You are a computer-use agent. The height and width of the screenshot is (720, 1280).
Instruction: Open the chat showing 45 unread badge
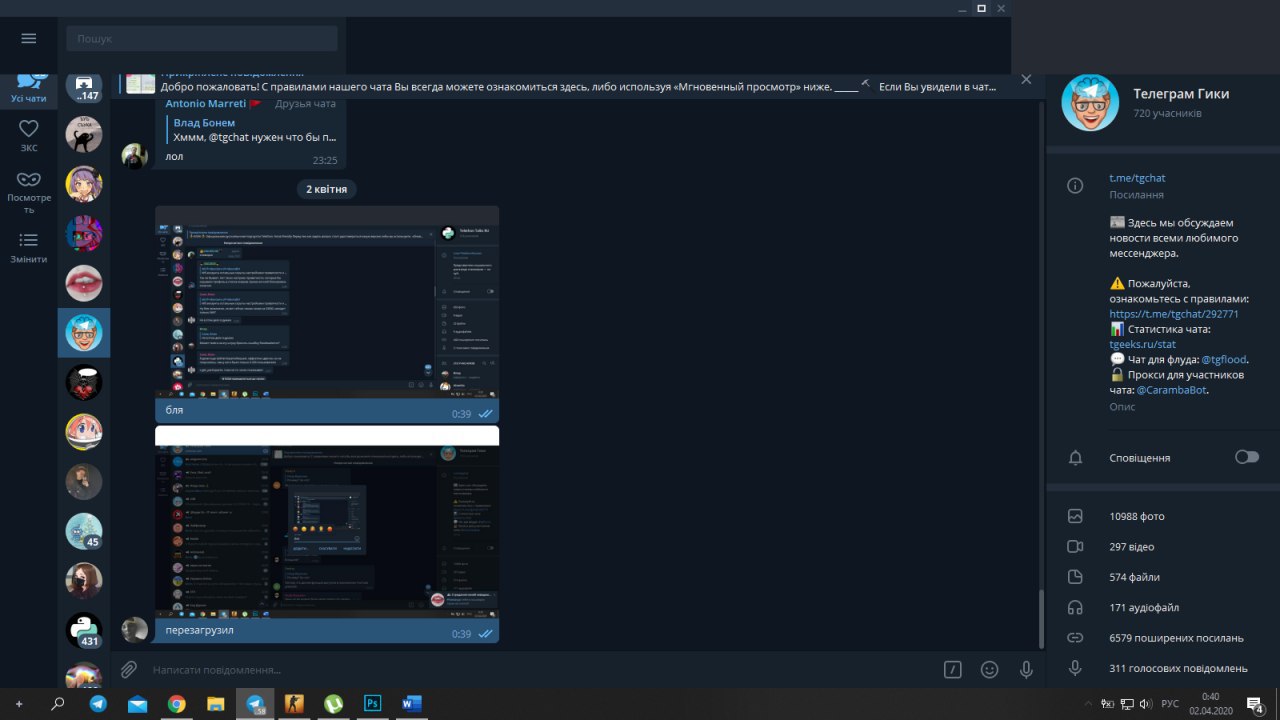click(x=84, y=531)
